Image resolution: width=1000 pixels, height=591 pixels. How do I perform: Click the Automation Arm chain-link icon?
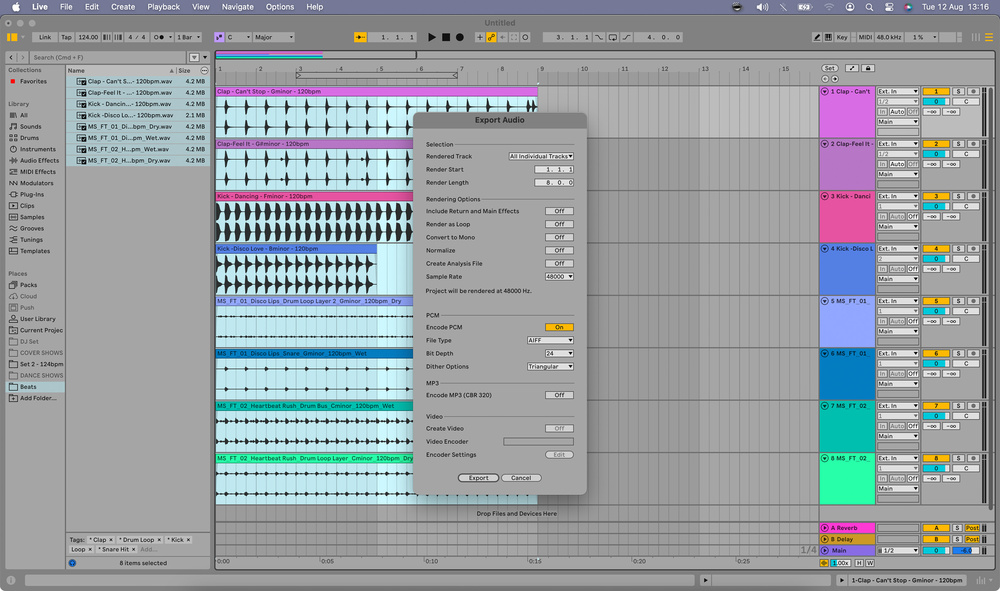tap(491, 37)
